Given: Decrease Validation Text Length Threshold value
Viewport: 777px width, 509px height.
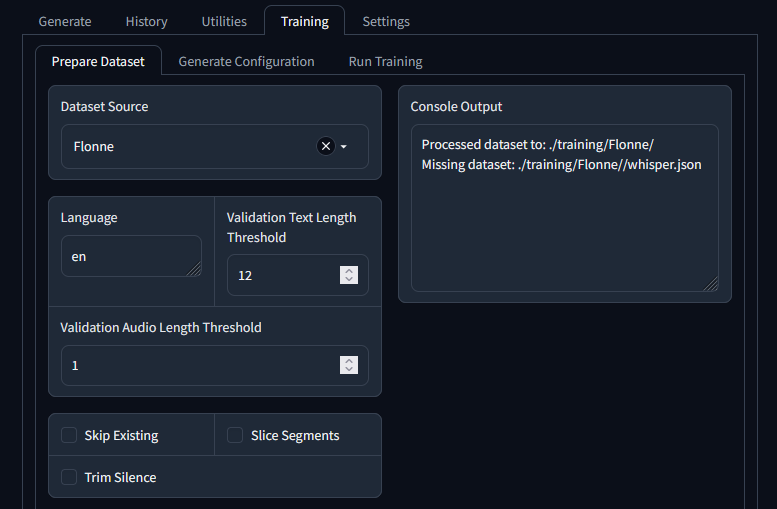Looking at the screenshot, I should pyautogui.click(x=349, y=280).
